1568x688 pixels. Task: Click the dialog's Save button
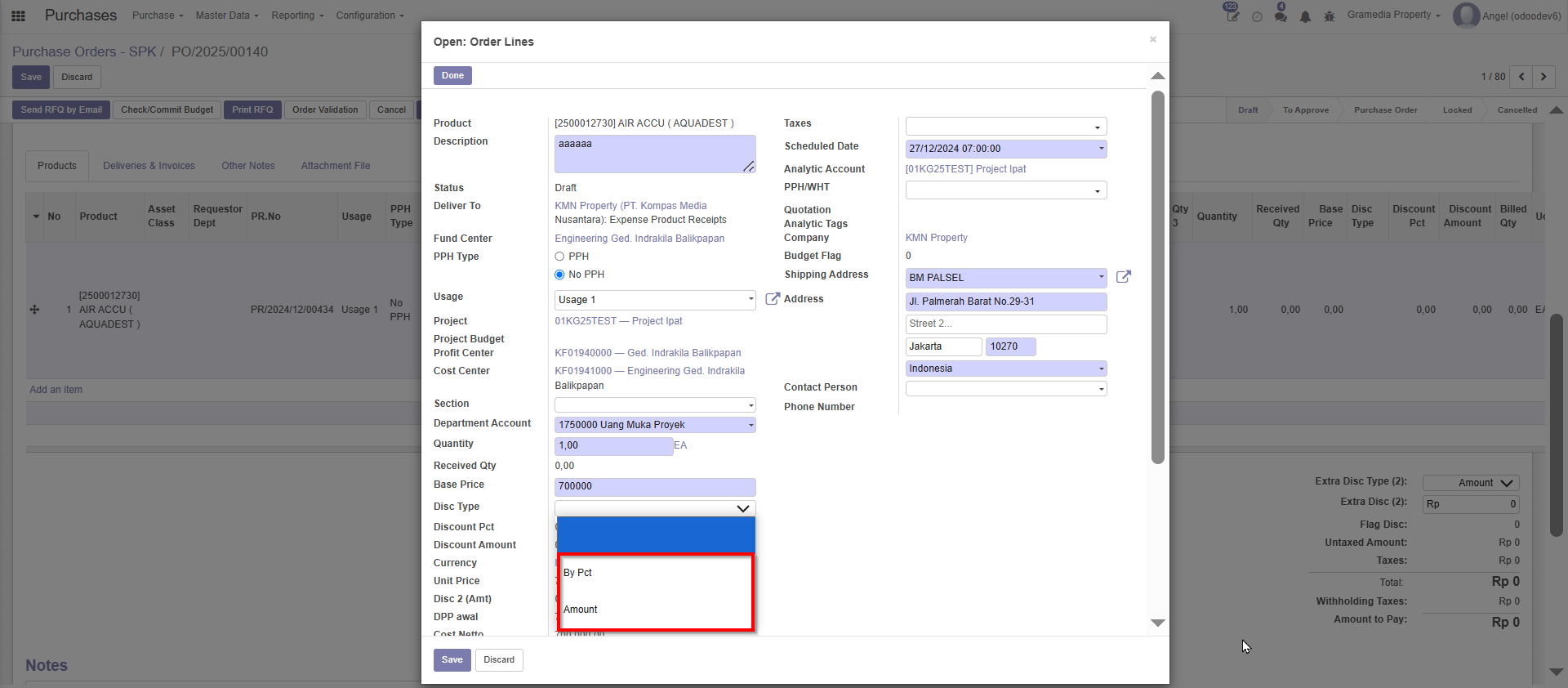(x=452, y=660)
